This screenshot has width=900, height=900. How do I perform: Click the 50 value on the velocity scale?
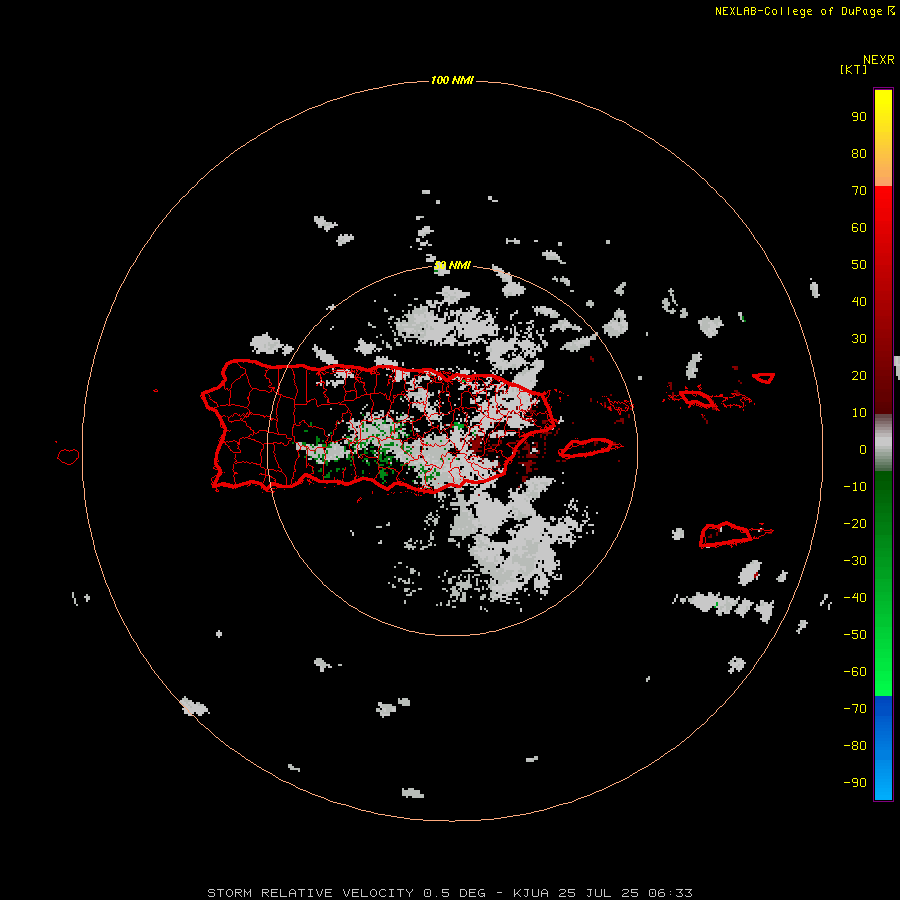(859, 265)
